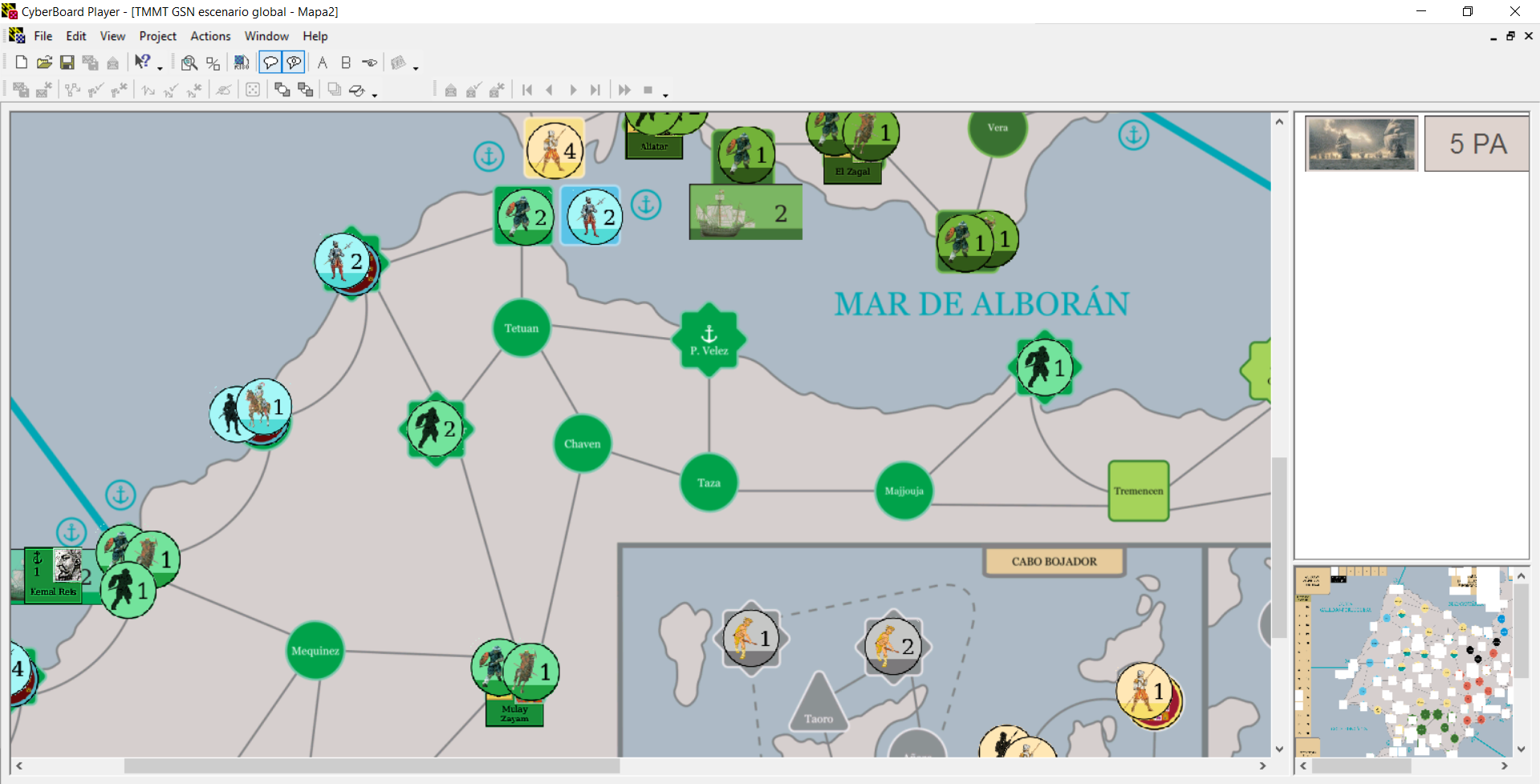Open the View menu
This screenshot has width=1540, height=784.
(x=112, y=36)
